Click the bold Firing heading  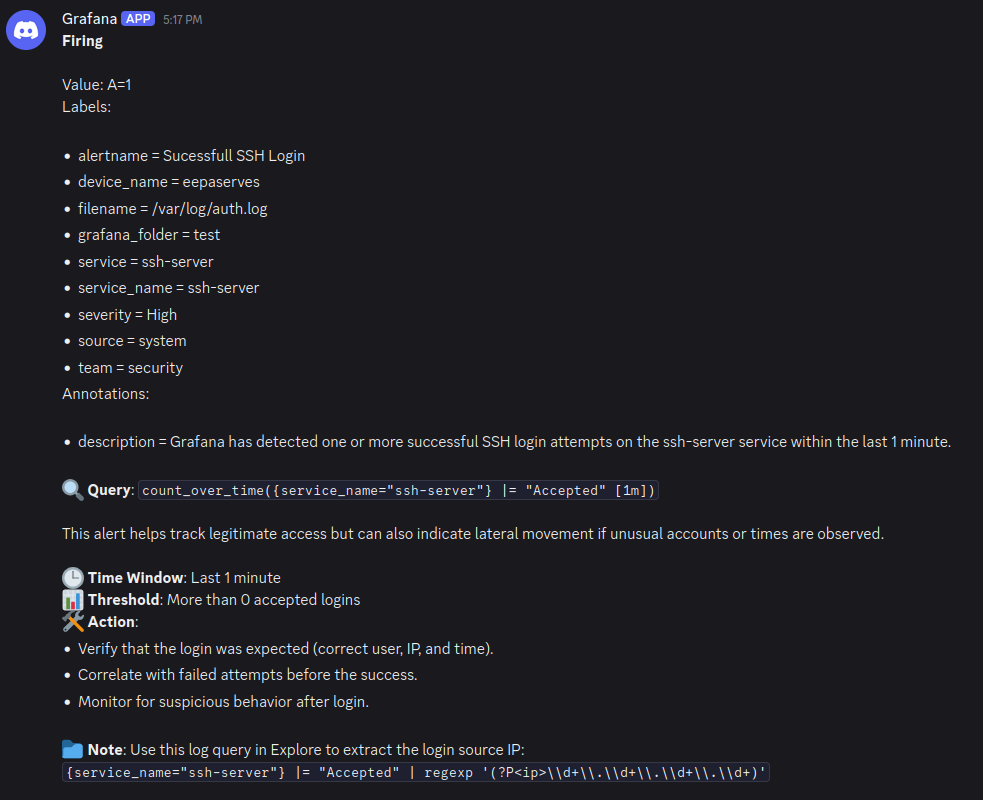point(82,41)
